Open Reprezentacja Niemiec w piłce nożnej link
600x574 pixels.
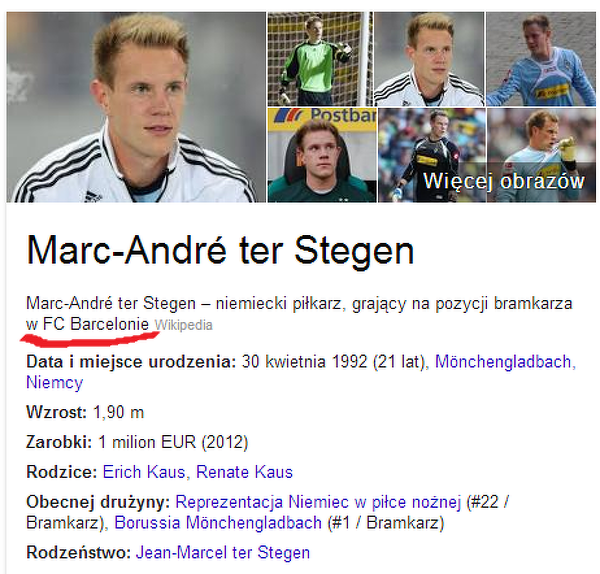pyautogui.click(x=318, y=502)
